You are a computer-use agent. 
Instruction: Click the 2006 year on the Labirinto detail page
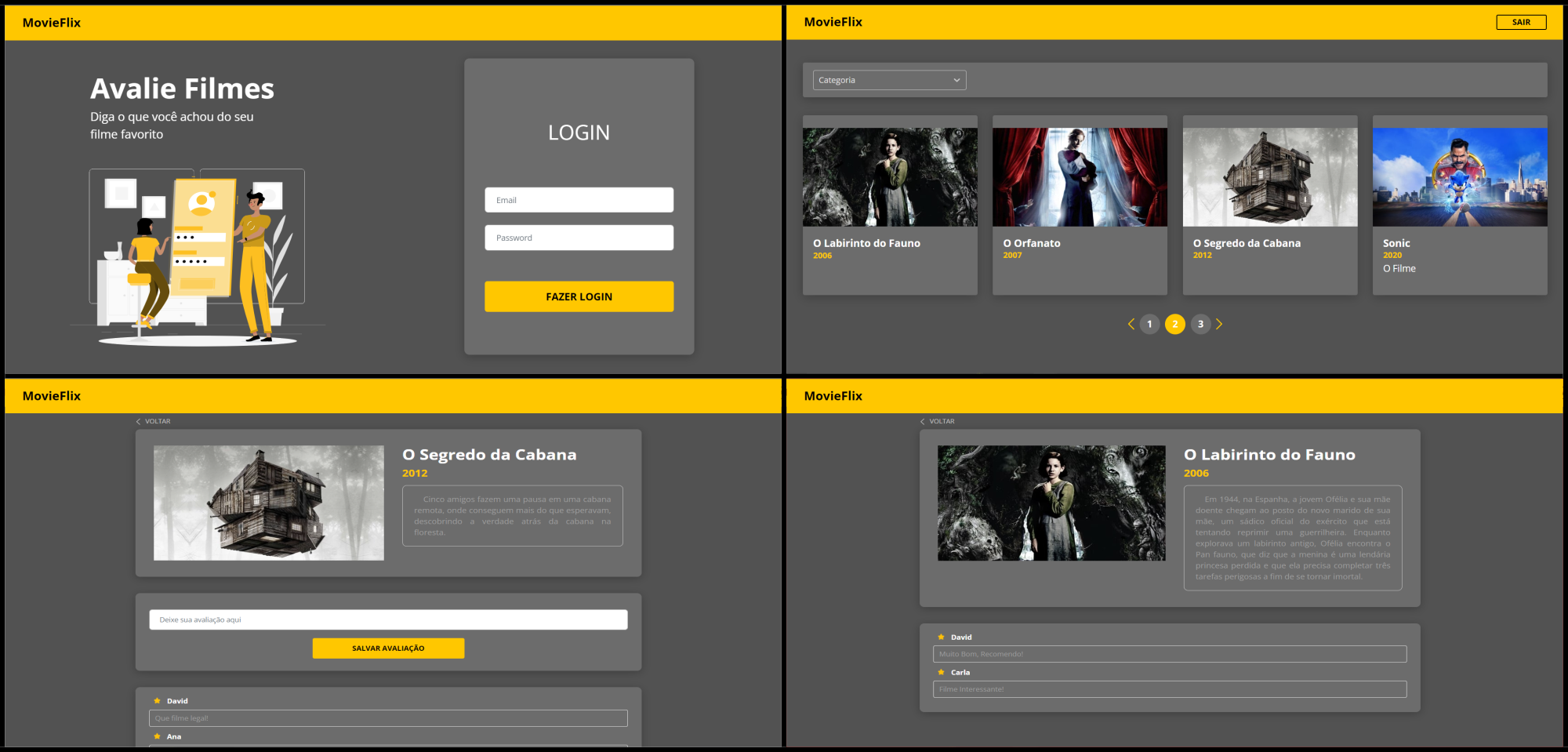coord(1196,473)
